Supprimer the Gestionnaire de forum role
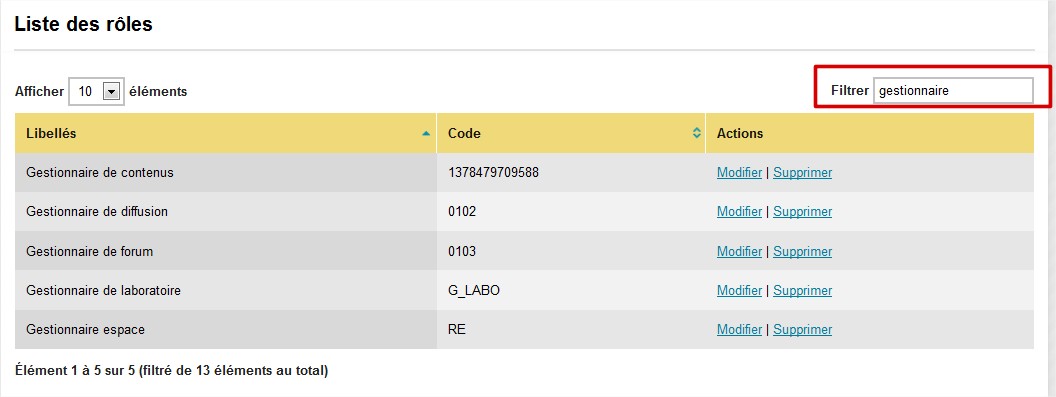 [x=802, y=251]
